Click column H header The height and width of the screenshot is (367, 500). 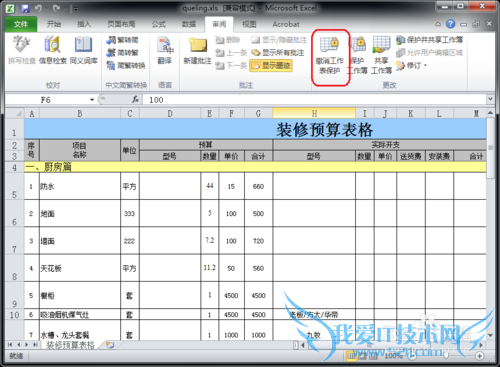click(314, 113)
